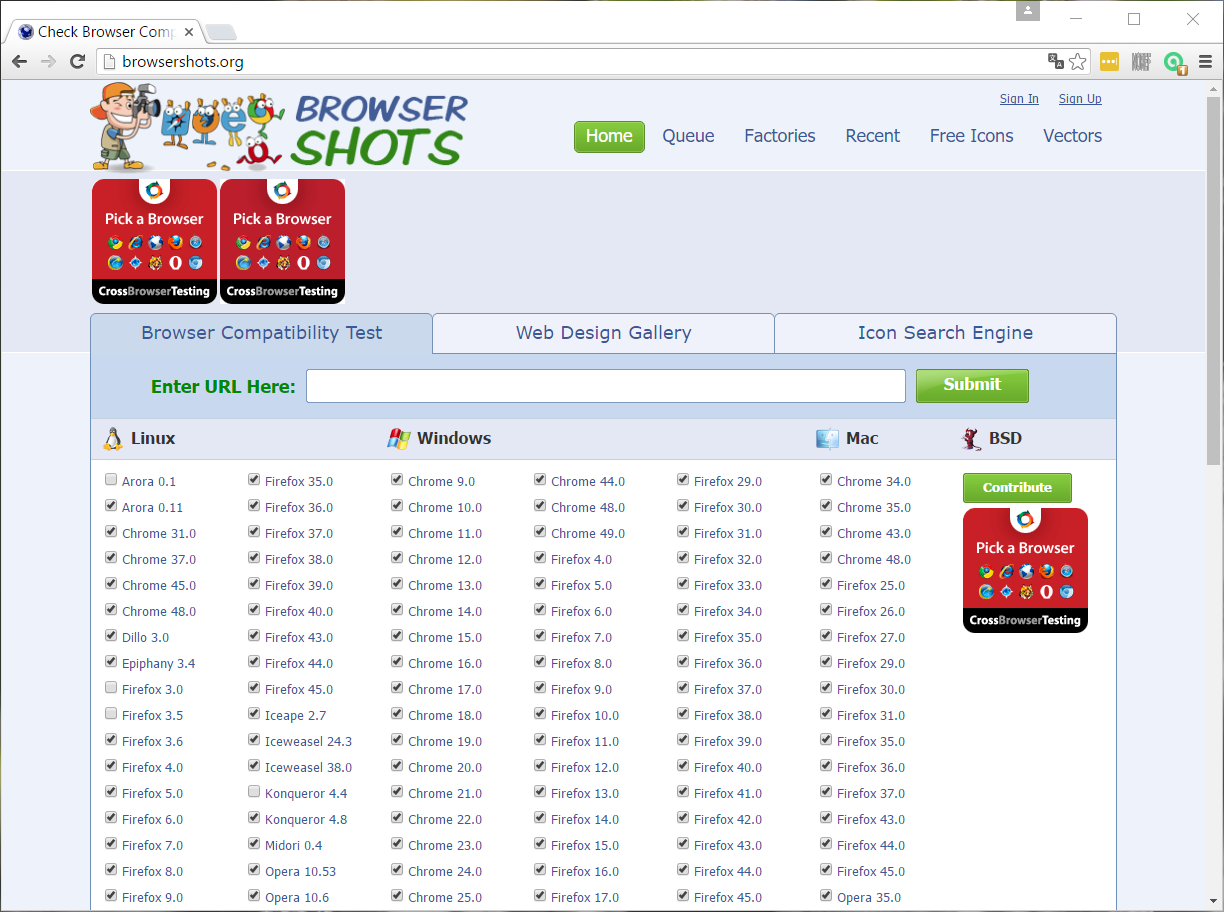Image resolution: width=1224 pixels, height=912 pixels.
Task: Click the BSD heading text
Action: point(1005,438)
